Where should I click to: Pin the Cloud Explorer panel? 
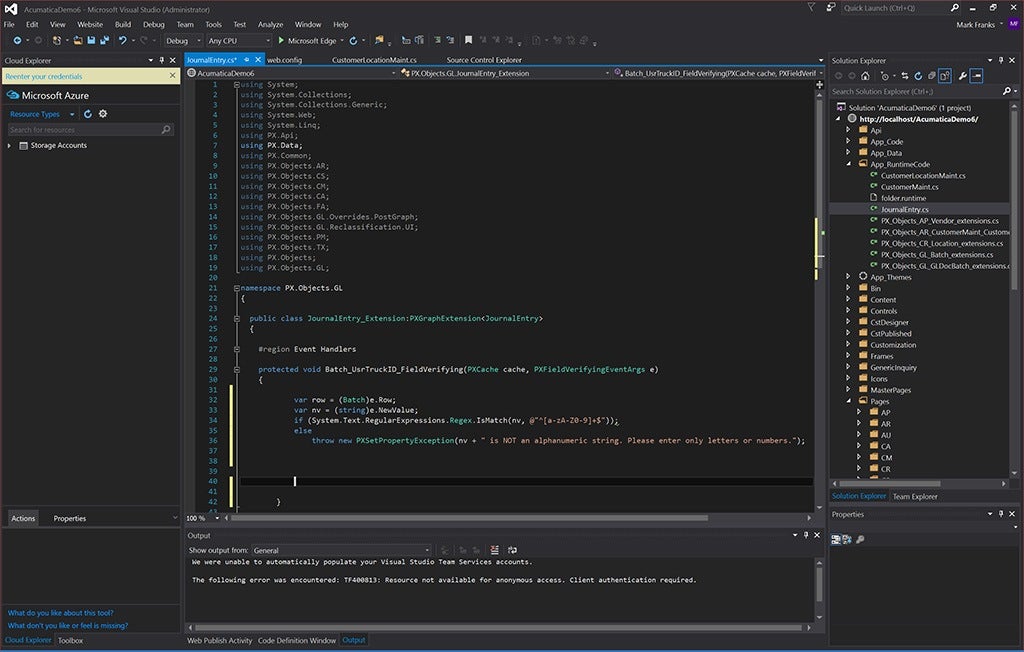(162, 60)
